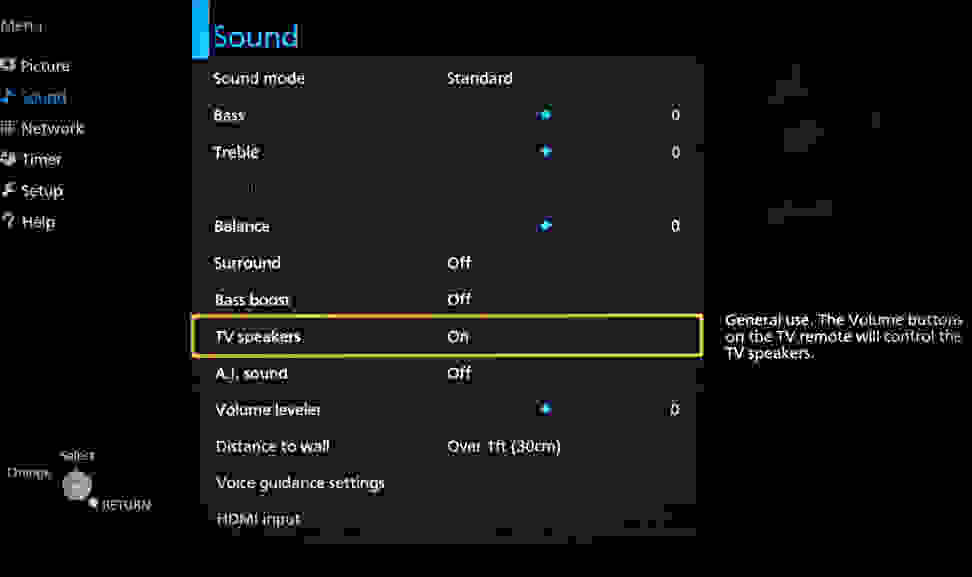Open the HDMI input entry
The width and height of the screenshot is (972, 577).
pos(258,519)
